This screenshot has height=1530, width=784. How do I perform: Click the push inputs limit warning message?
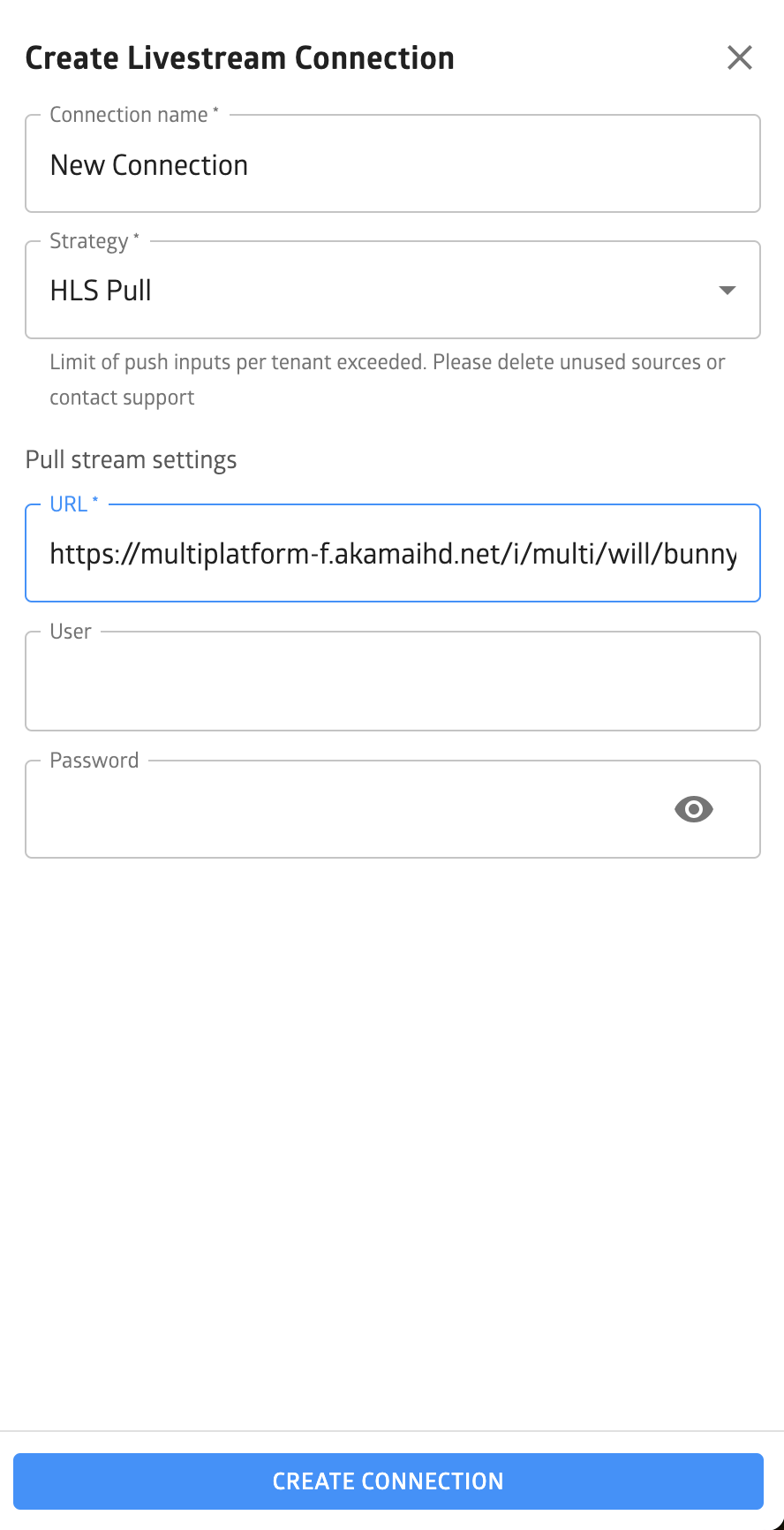coord(388,380)
